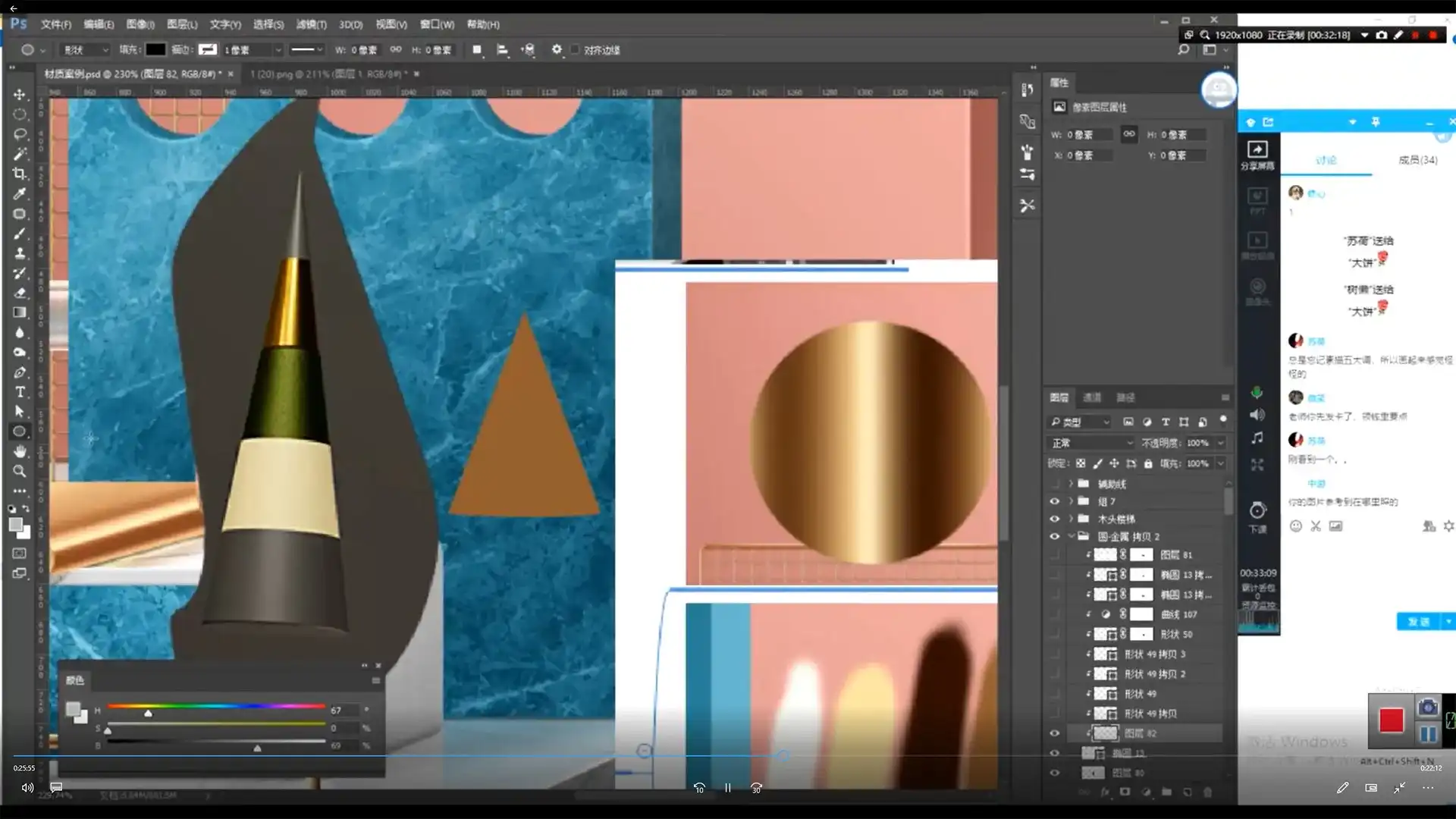Screen dimensions: 1456x819
Task: Enable the 对齐边缘 align edges checkbox
Action: (x=575, y=50)
